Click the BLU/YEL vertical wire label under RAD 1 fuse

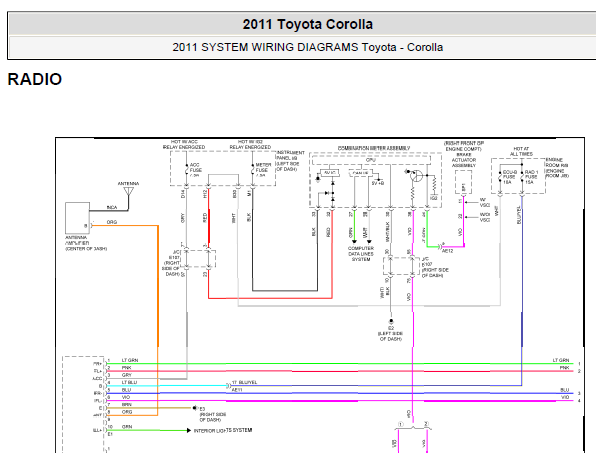click(x=519, y=215)
